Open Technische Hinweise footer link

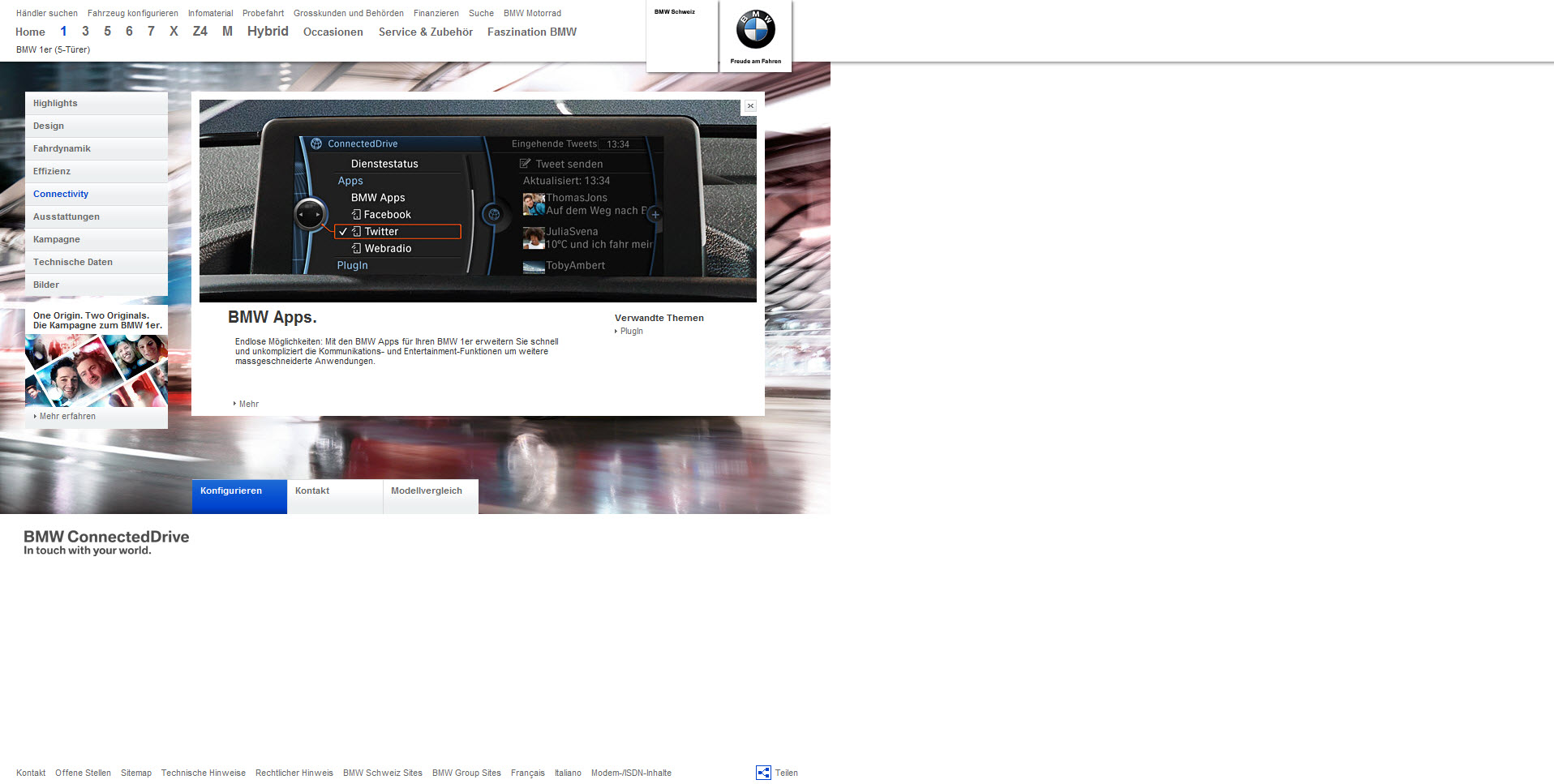click(x=203, y=773)
